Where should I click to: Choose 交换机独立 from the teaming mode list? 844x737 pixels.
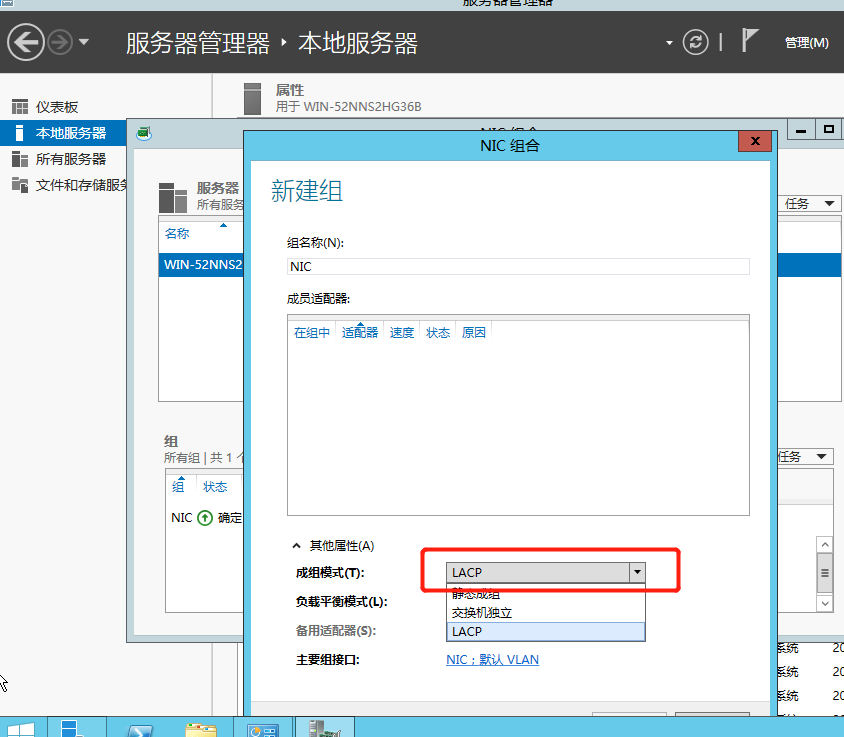pyautogui.click(x=546, y=613)
